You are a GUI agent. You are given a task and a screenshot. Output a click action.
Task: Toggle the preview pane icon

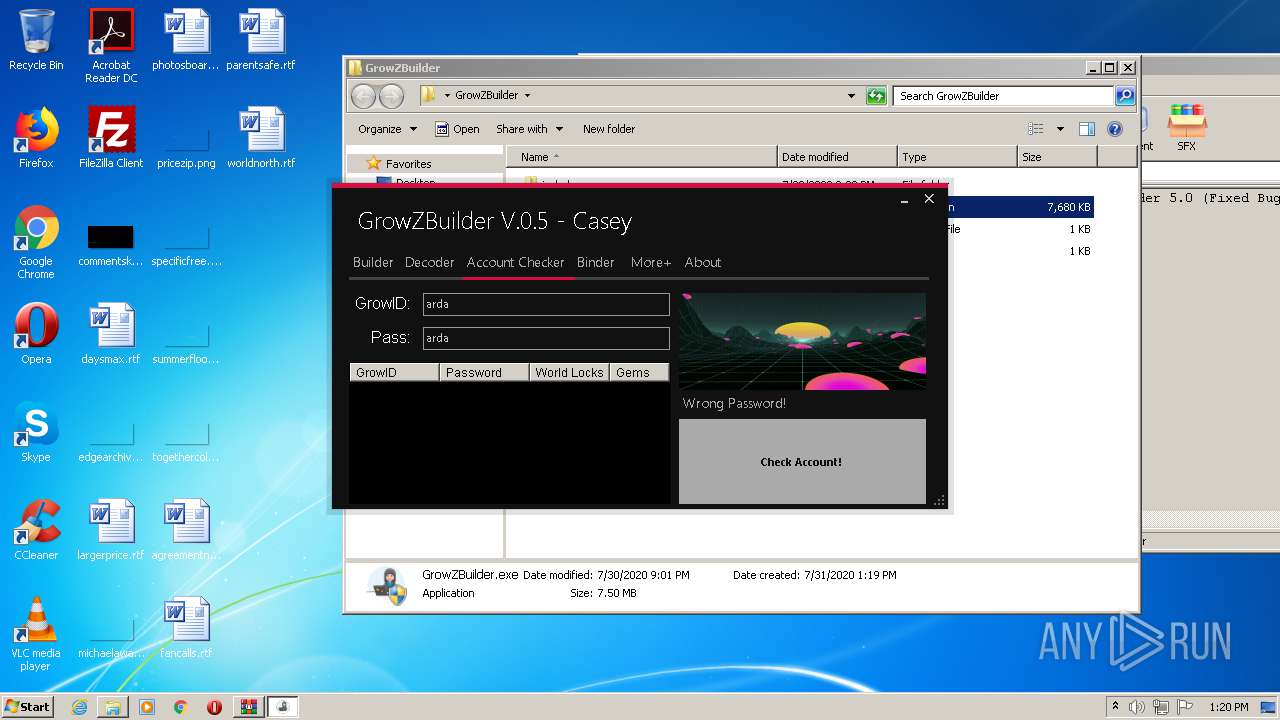[1087, 129]
